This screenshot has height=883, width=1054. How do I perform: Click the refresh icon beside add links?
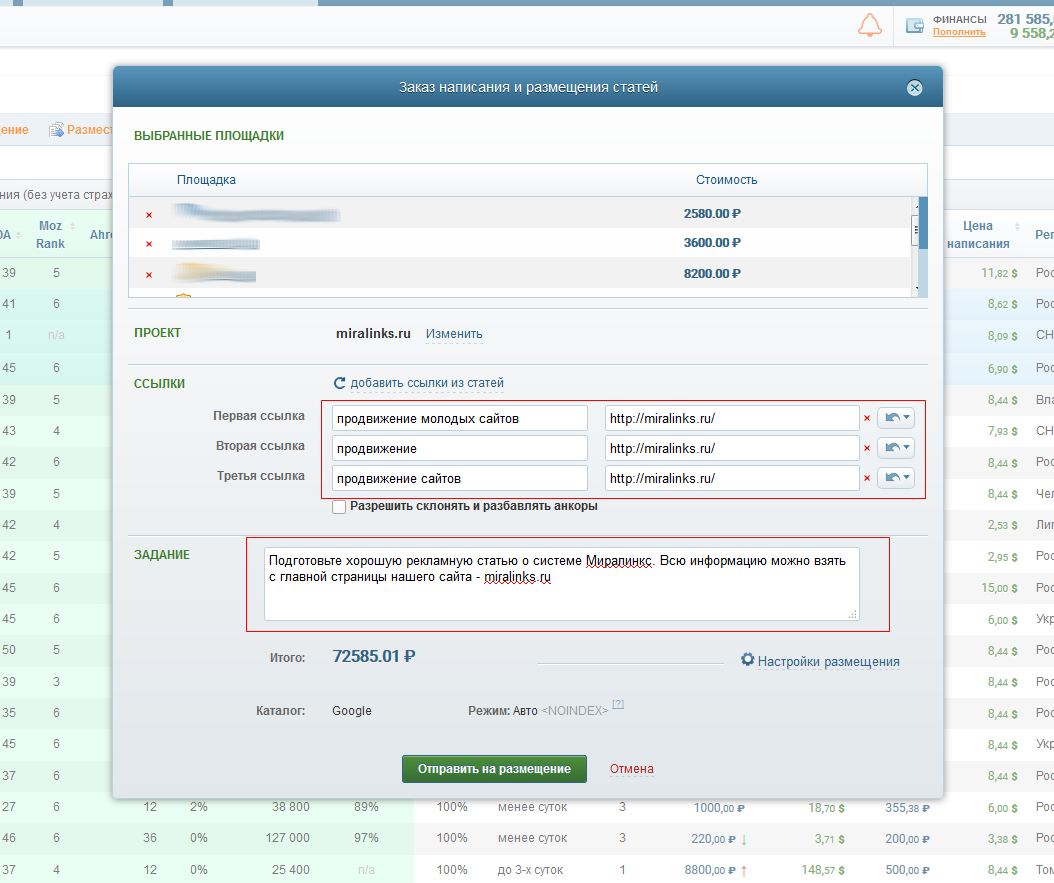click(x=339, y=383)
